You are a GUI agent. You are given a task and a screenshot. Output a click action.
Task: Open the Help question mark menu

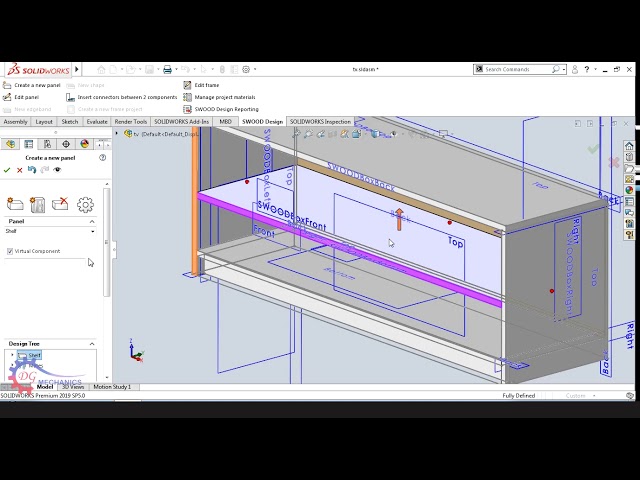pos(587,70)
